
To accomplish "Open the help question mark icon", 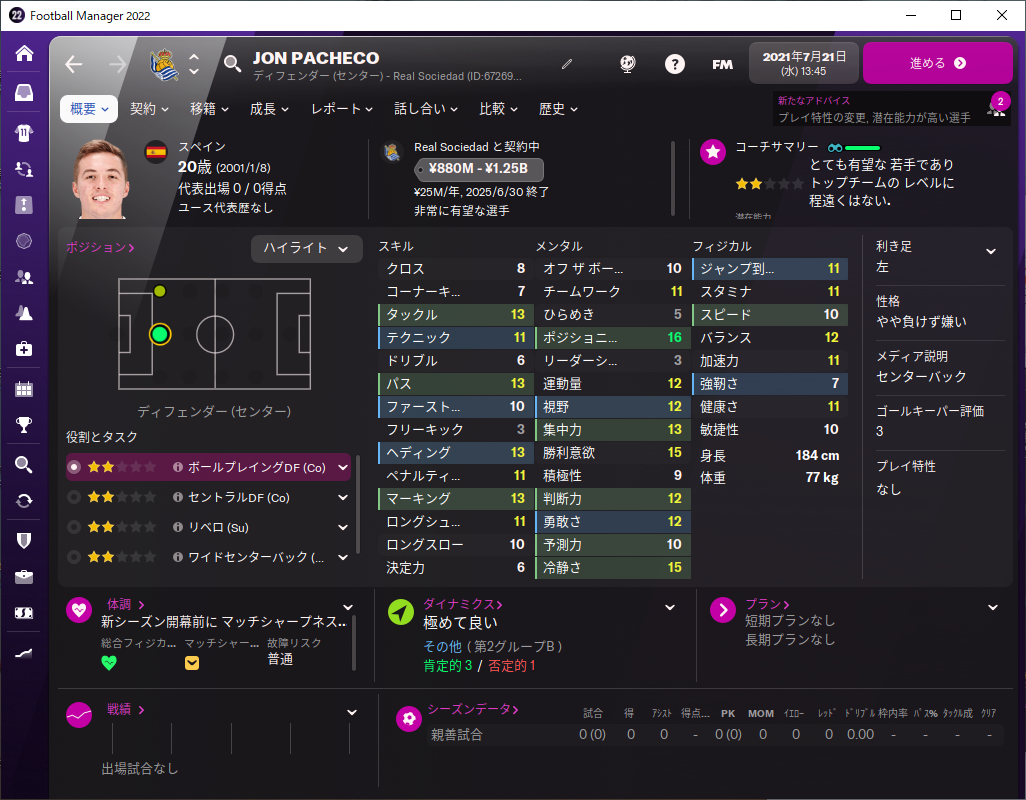I will tap(675, 63).
